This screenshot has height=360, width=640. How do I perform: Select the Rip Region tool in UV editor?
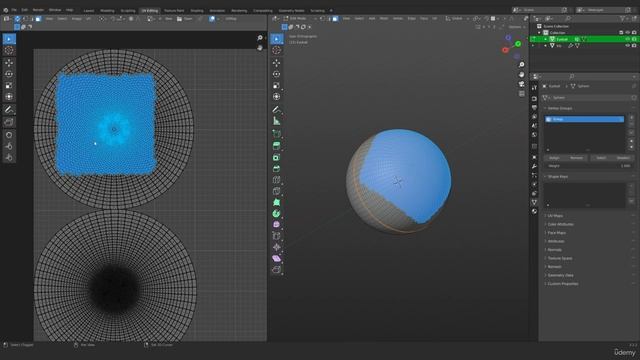9,122
